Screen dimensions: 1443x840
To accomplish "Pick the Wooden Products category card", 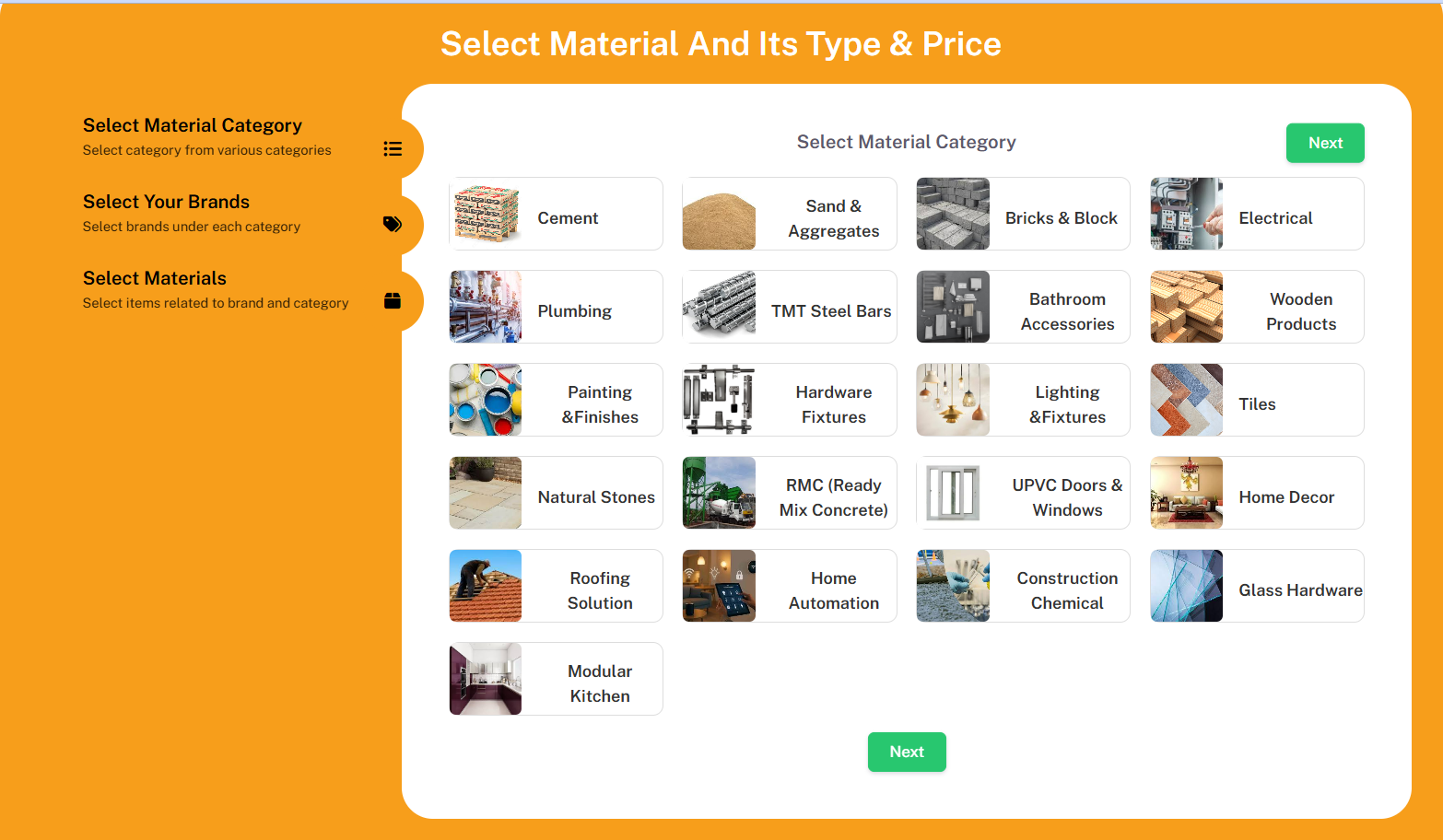I will [1257, 307].
